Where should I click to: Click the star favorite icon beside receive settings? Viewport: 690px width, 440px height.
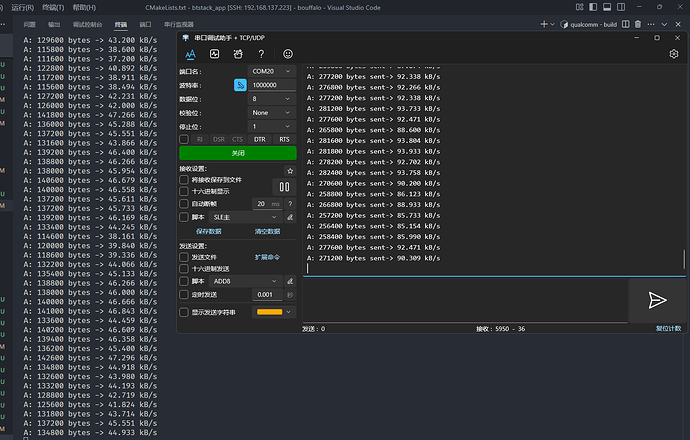coord(290,171)
